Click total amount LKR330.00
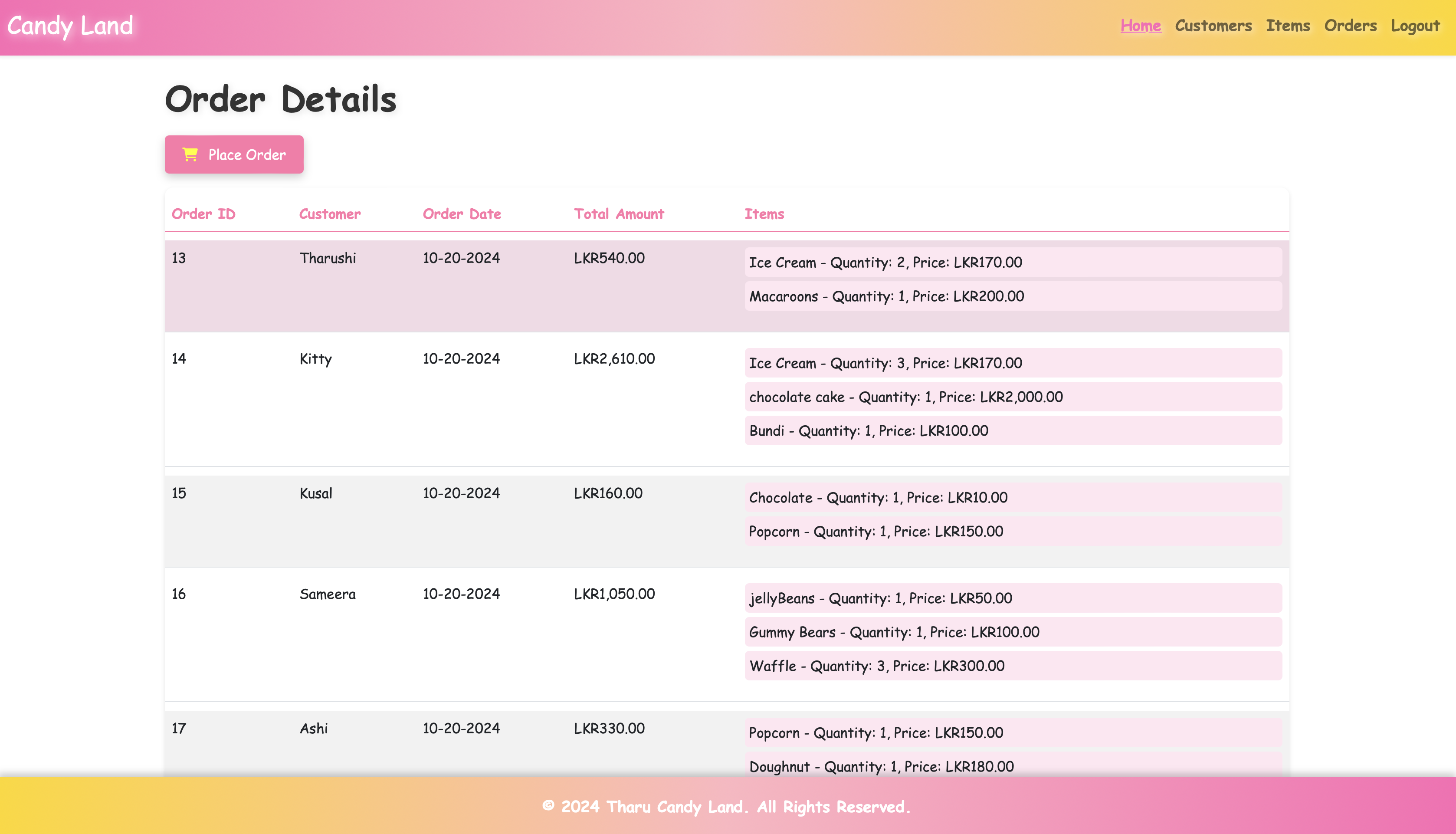 pos(609,729)
